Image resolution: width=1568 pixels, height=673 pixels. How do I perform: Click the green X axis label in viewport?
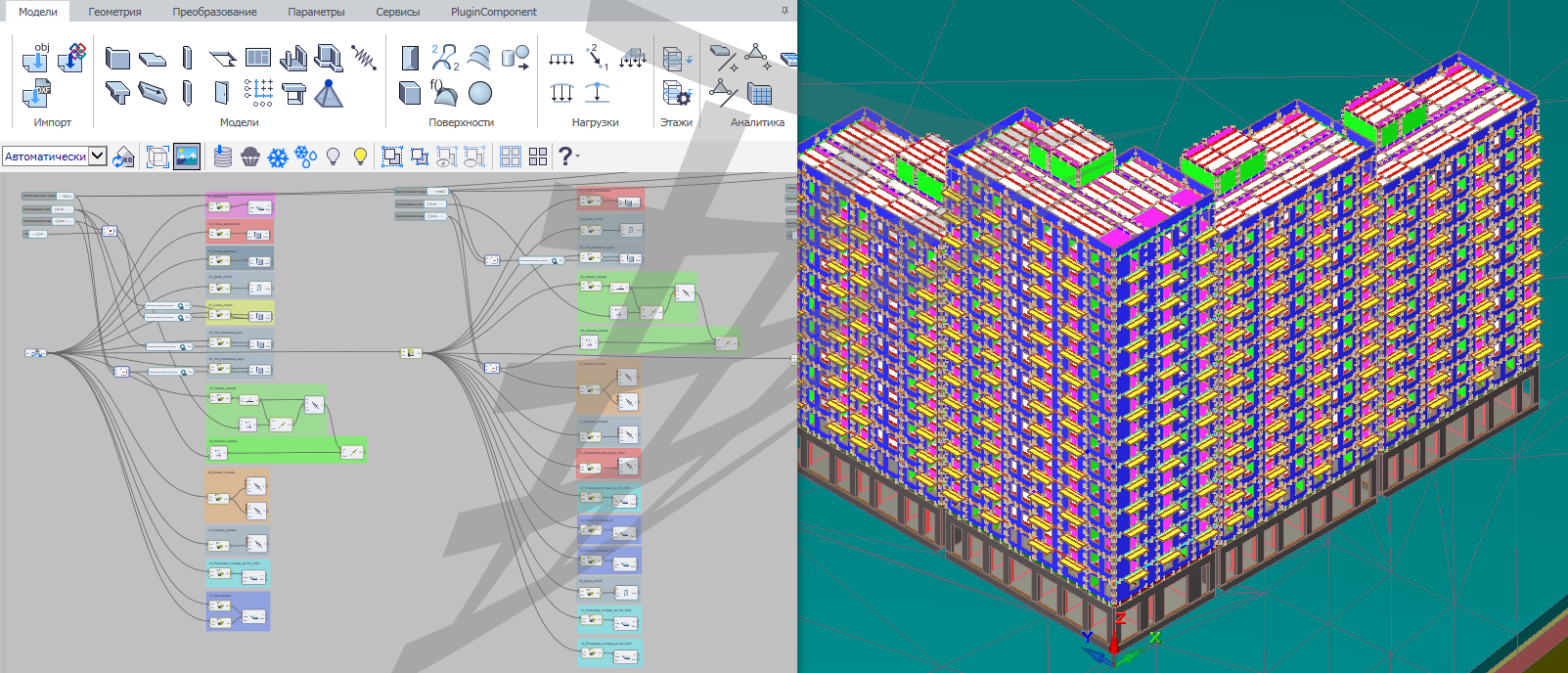1155,638
